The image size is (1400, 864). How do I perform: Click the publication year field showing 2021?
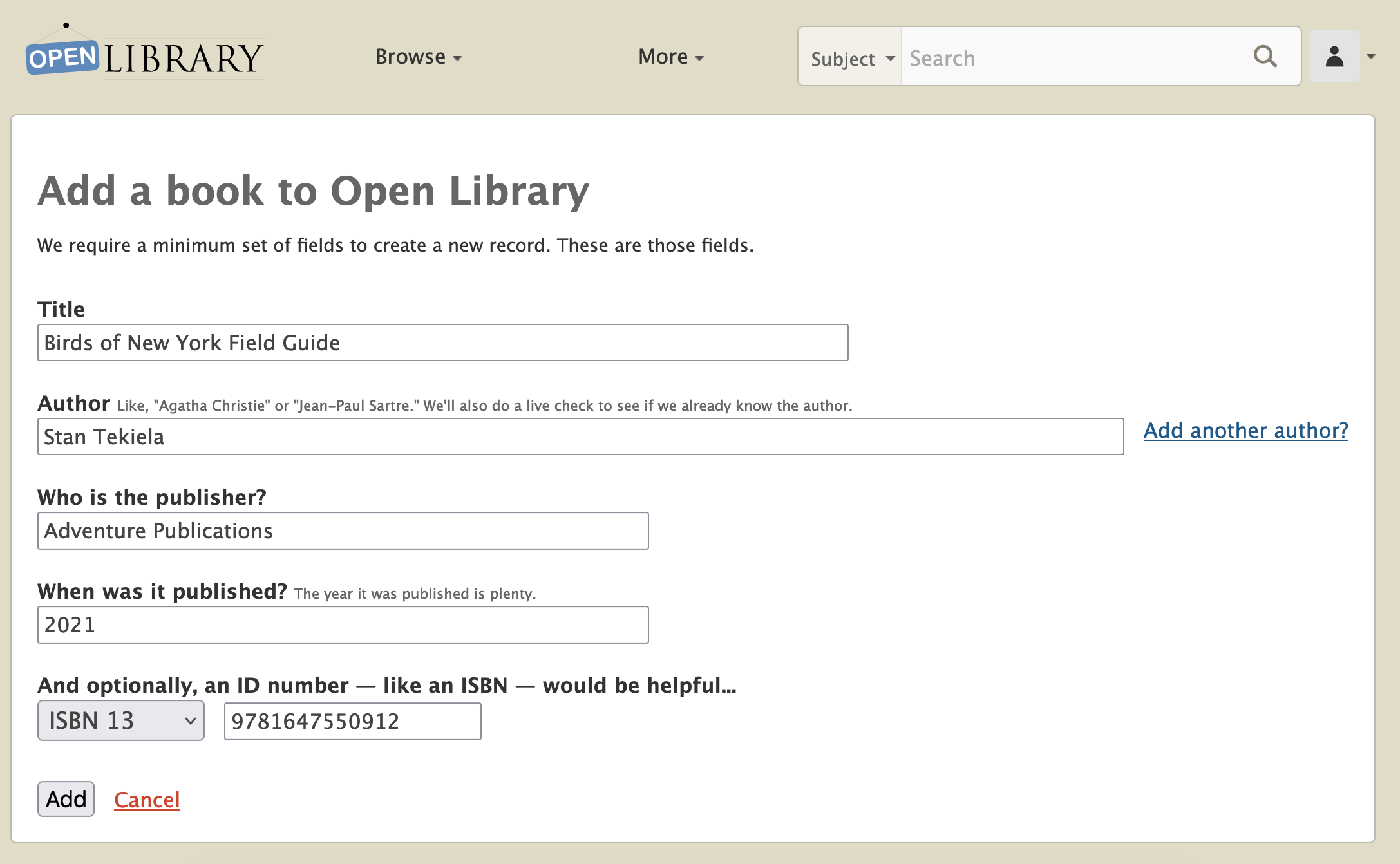343,624
